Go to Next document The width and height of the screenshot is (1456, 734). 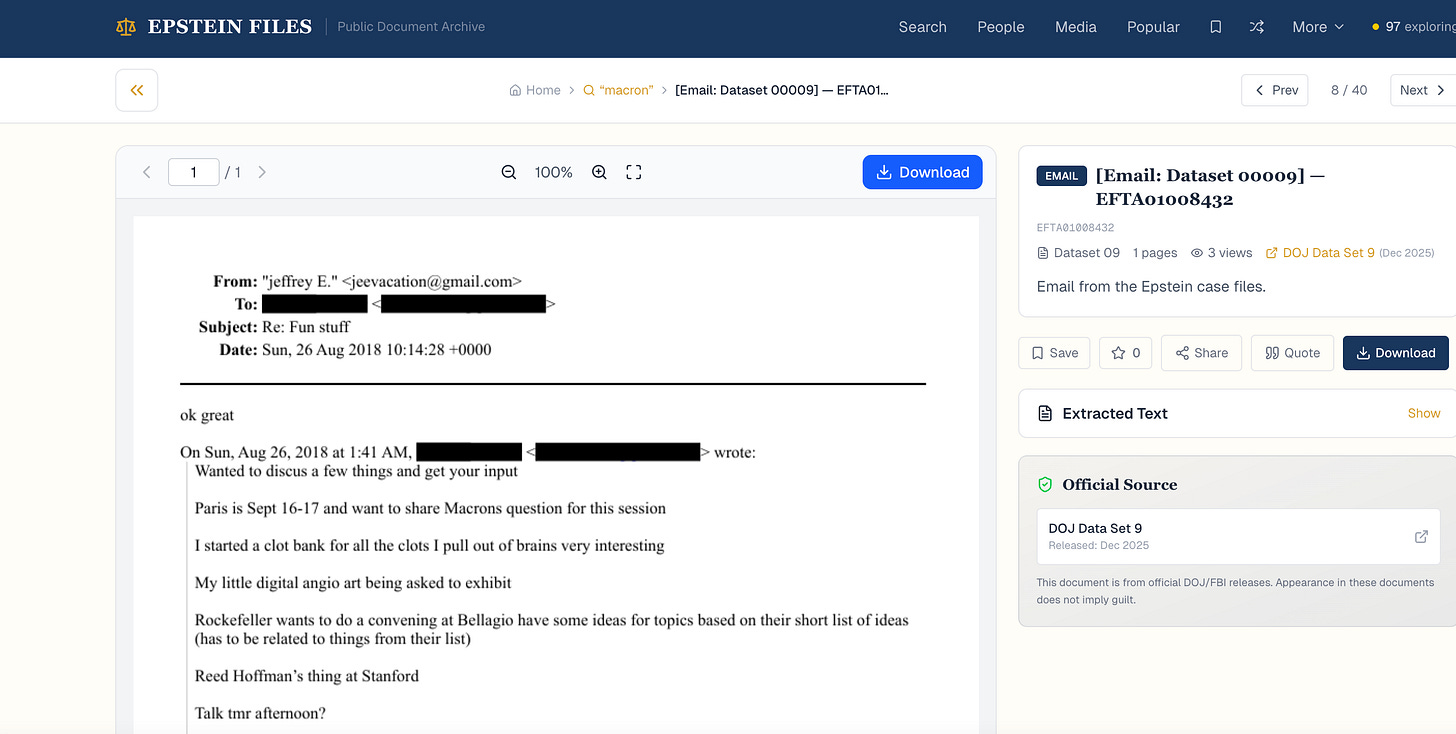[x=1423, y=90]
